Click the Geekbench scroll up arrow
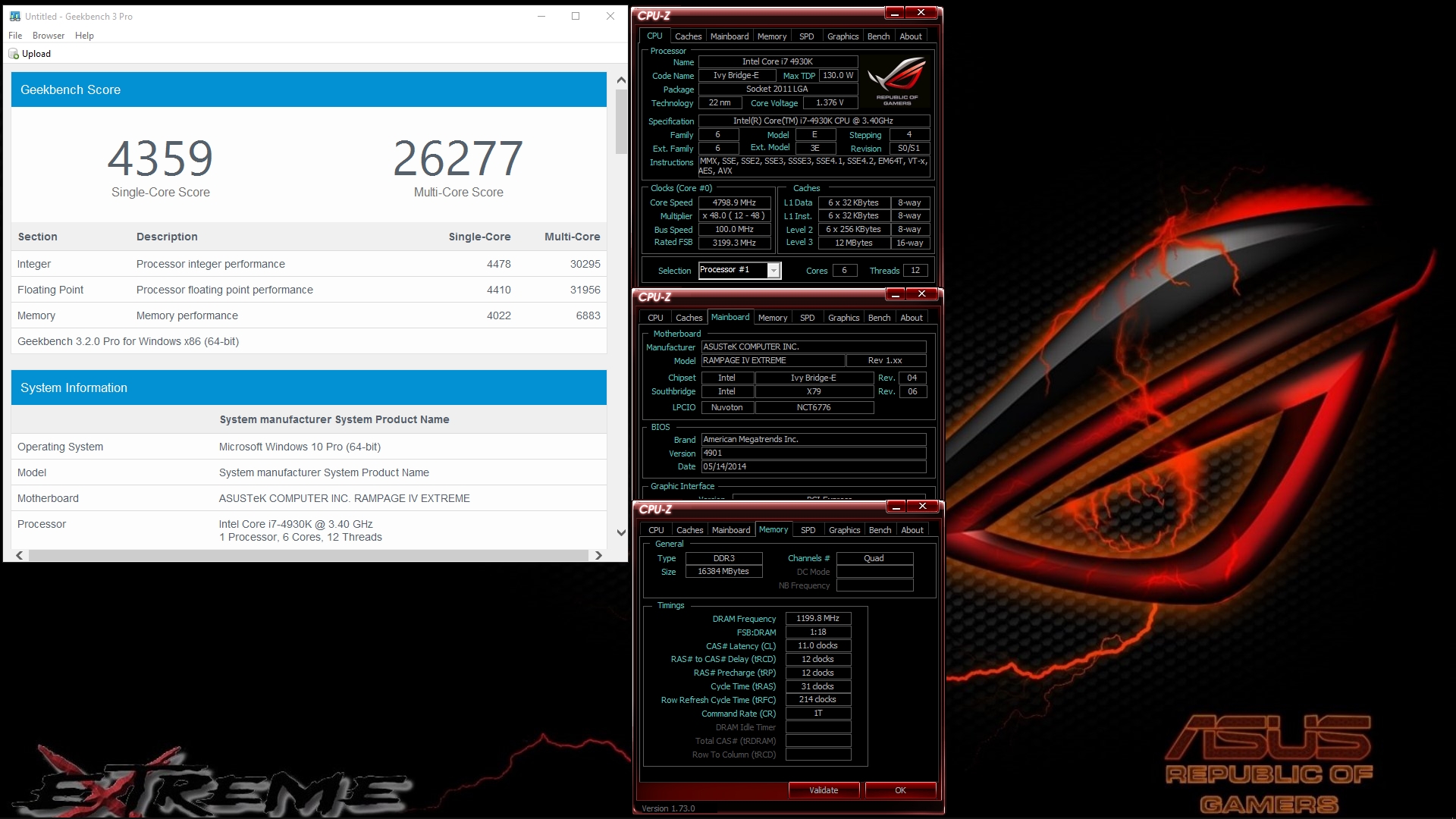This screenshot has height=819, width=1456. point(621,80)
